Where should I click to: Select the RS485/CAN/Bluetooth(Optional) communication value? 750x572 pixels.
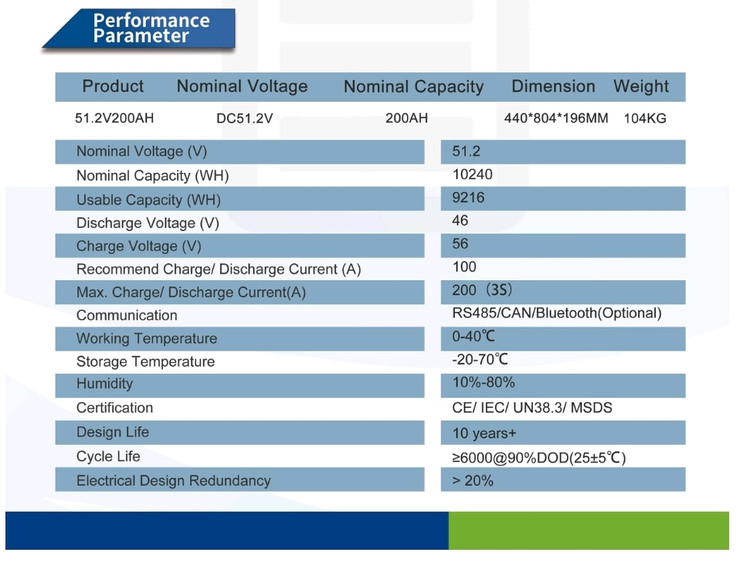click(x=556, y=313)
